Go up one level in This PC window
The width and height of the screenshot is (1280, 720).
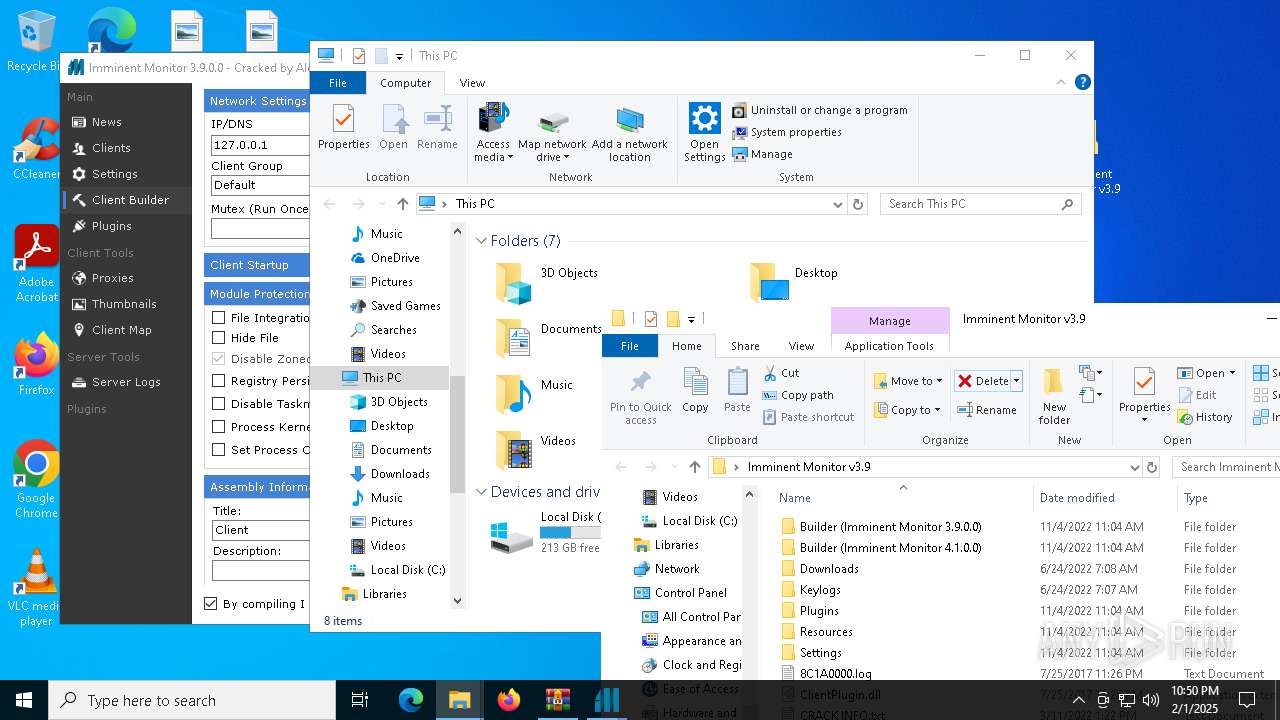[x=402, y=204]
